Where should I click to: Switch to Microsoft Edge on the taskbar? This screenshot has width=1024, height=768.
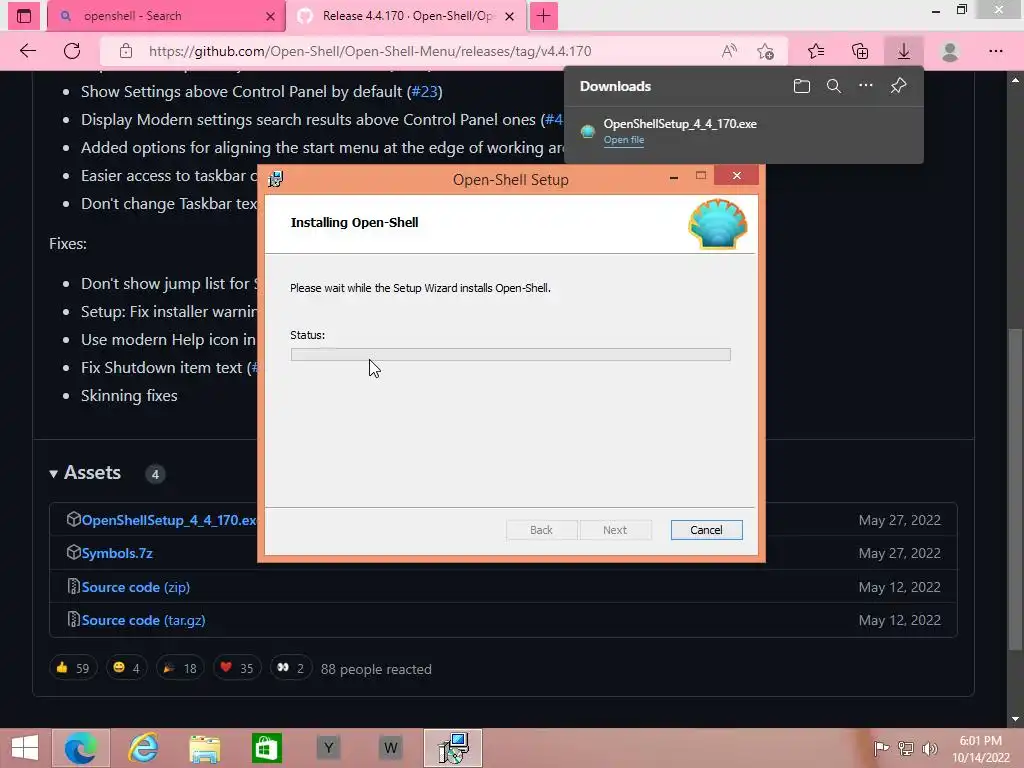click(80, 748)
